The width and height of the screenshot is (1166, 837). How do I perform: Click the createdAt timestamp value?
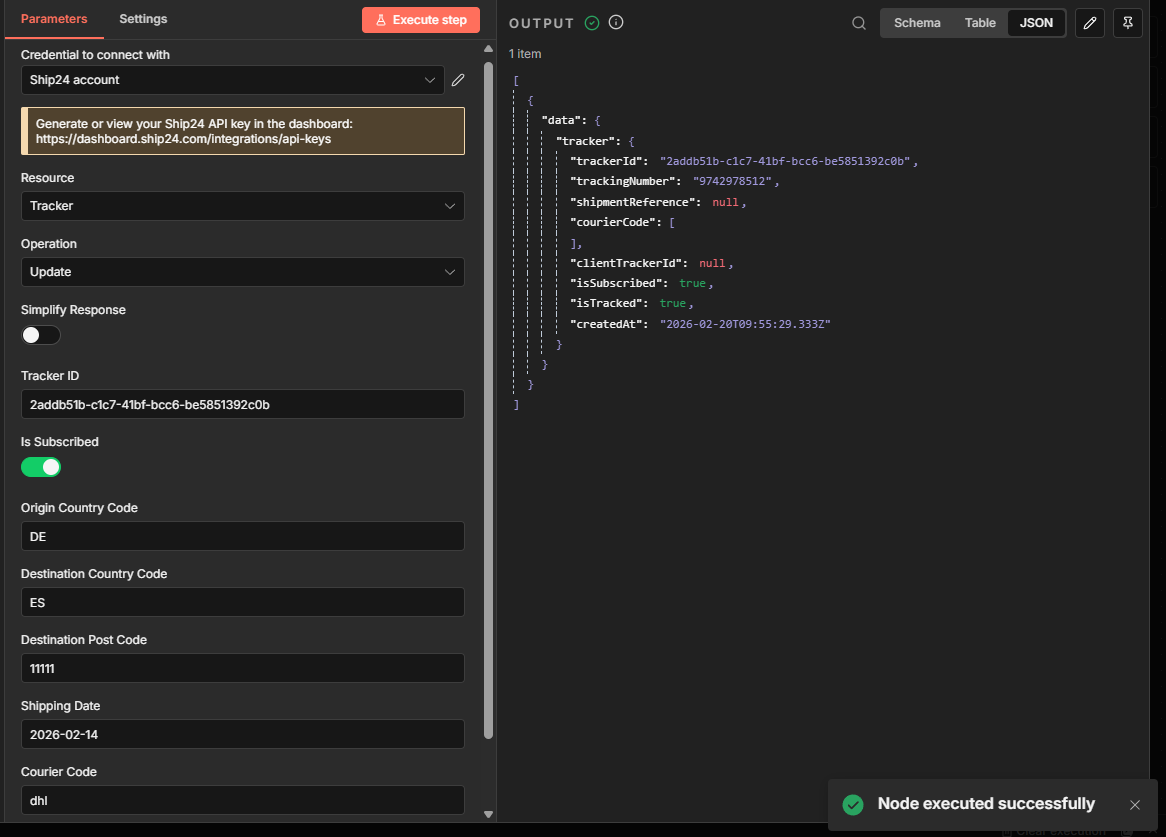745,324
